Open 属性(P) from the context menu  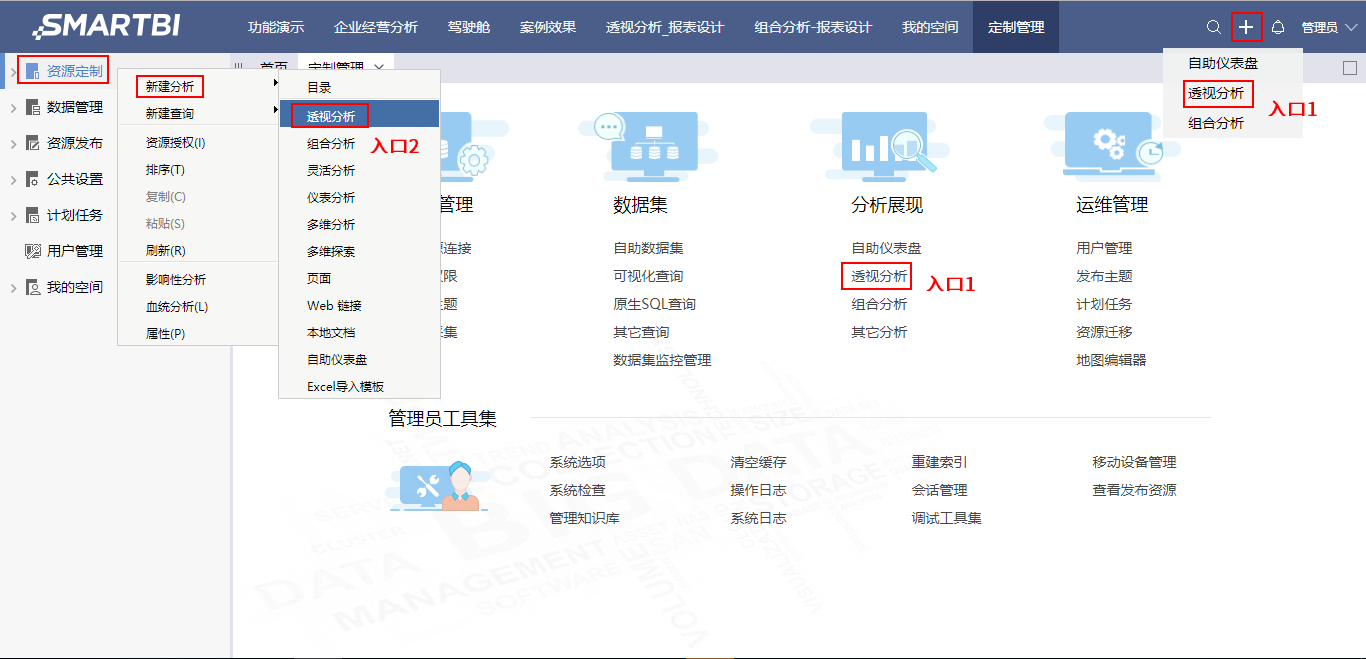click(x=198, y=334)
